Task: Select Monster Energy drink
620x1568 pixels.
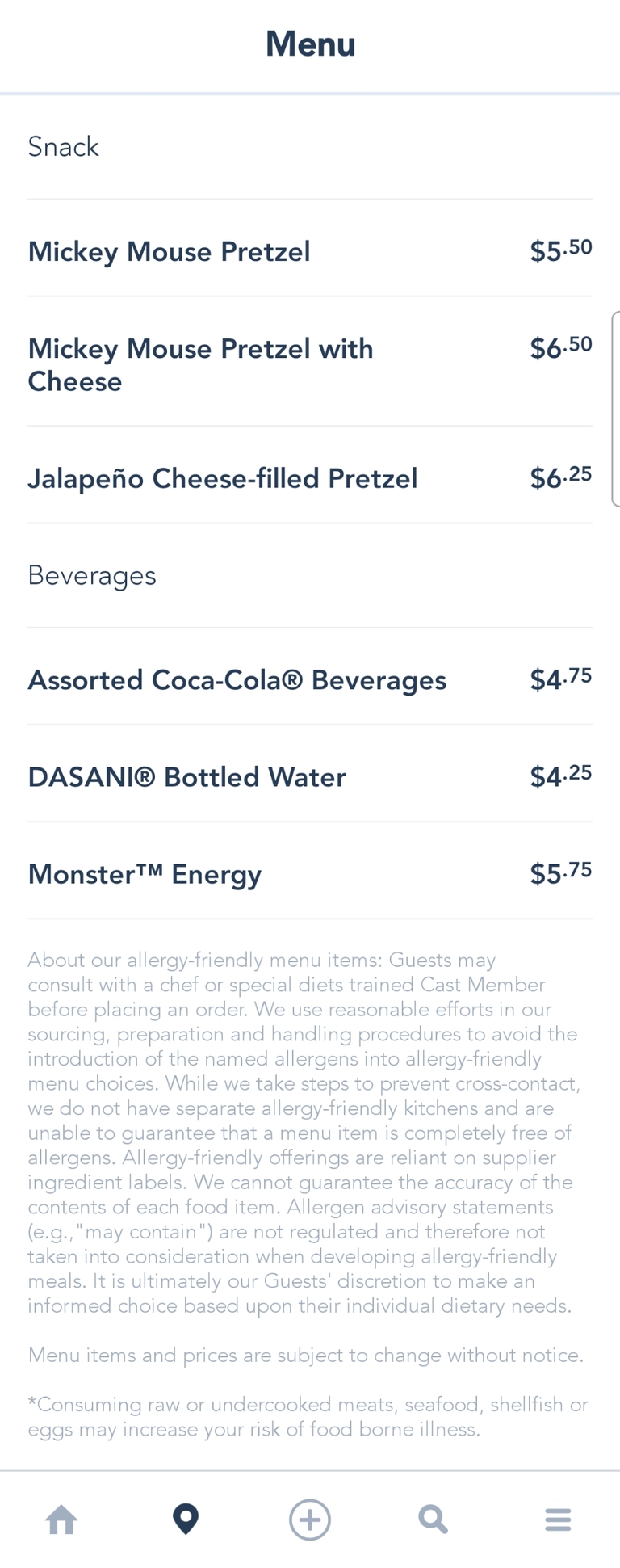Action: coord(145,874)
